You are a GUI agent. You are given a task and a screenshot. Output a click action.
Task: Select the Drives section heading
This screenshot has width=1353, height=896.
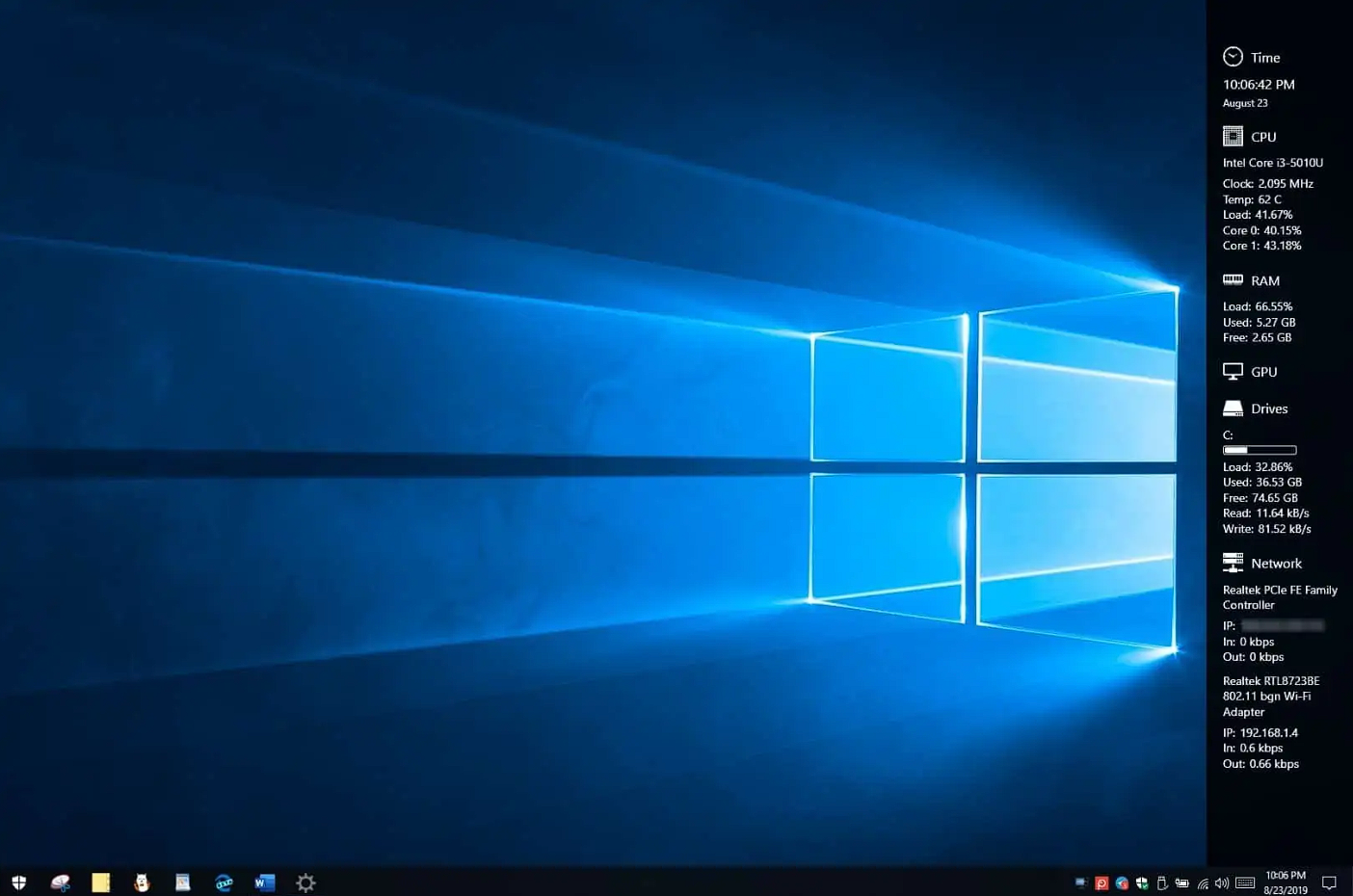(x=1269, y=408)
